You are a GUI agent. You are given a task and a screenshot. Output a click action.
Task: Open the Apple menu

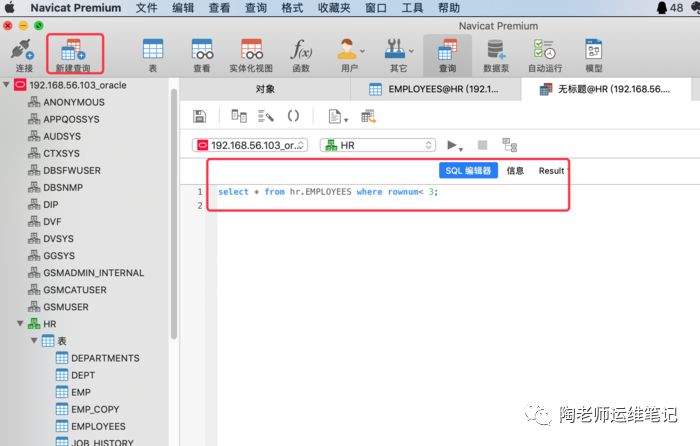9,8
